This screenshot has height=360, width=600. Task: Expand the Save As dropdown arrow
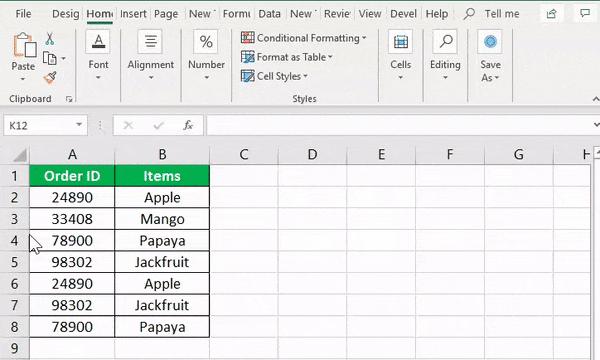pos(497,78)
